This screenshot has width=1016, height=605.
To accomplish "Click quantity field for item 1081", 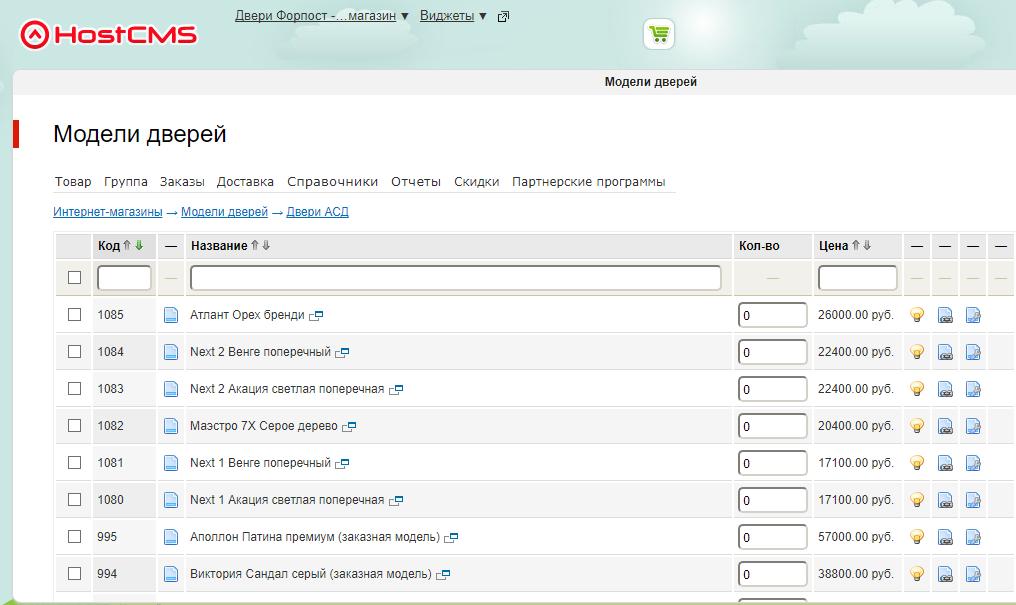I will click(x=772, y=463).
